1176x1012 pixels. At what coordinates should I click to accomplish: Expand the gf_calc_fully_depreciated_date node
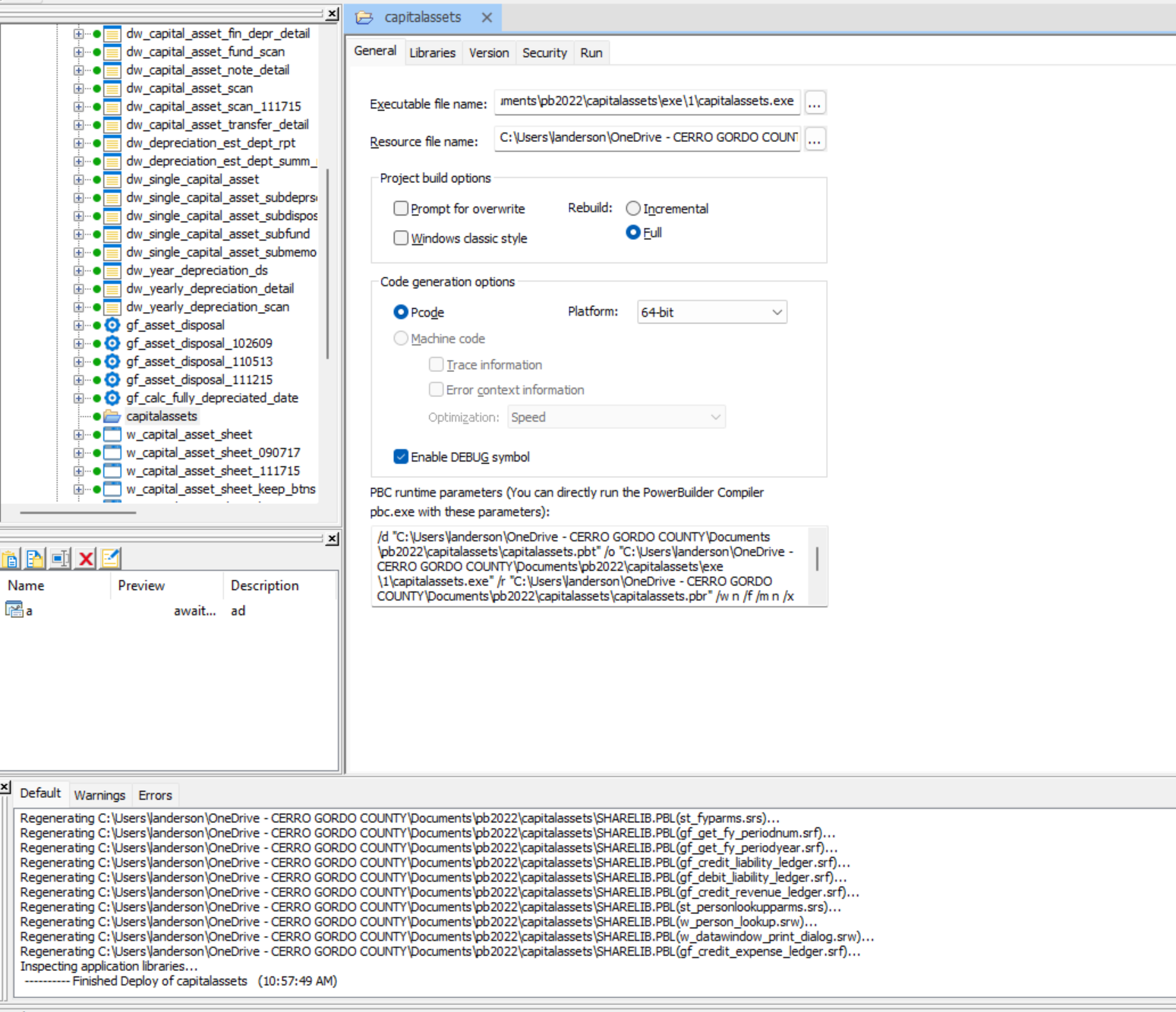click(78, 398)
